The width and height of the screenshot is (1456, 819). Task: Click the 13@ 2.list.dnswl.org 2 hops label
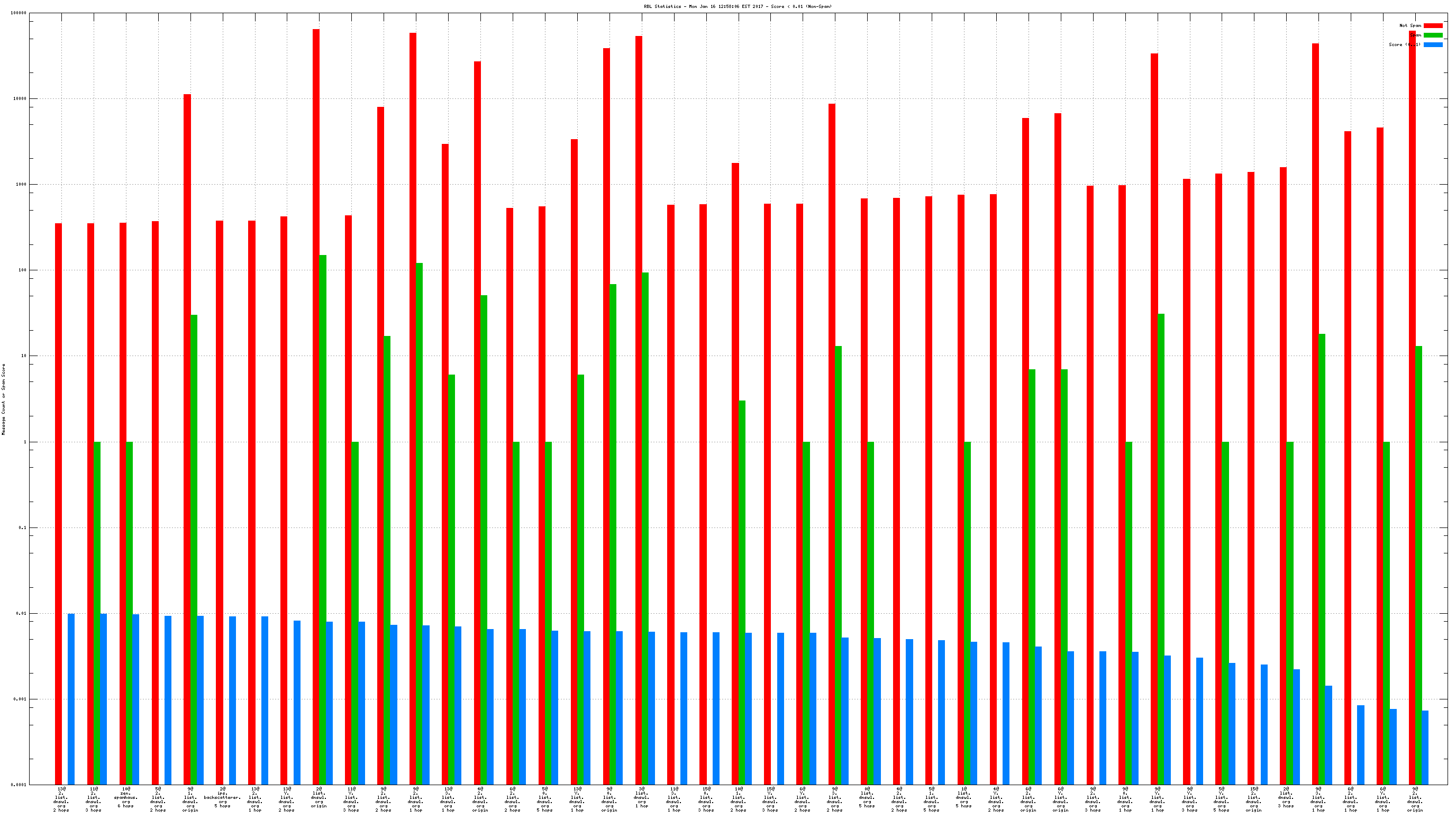tap(61, 799)
